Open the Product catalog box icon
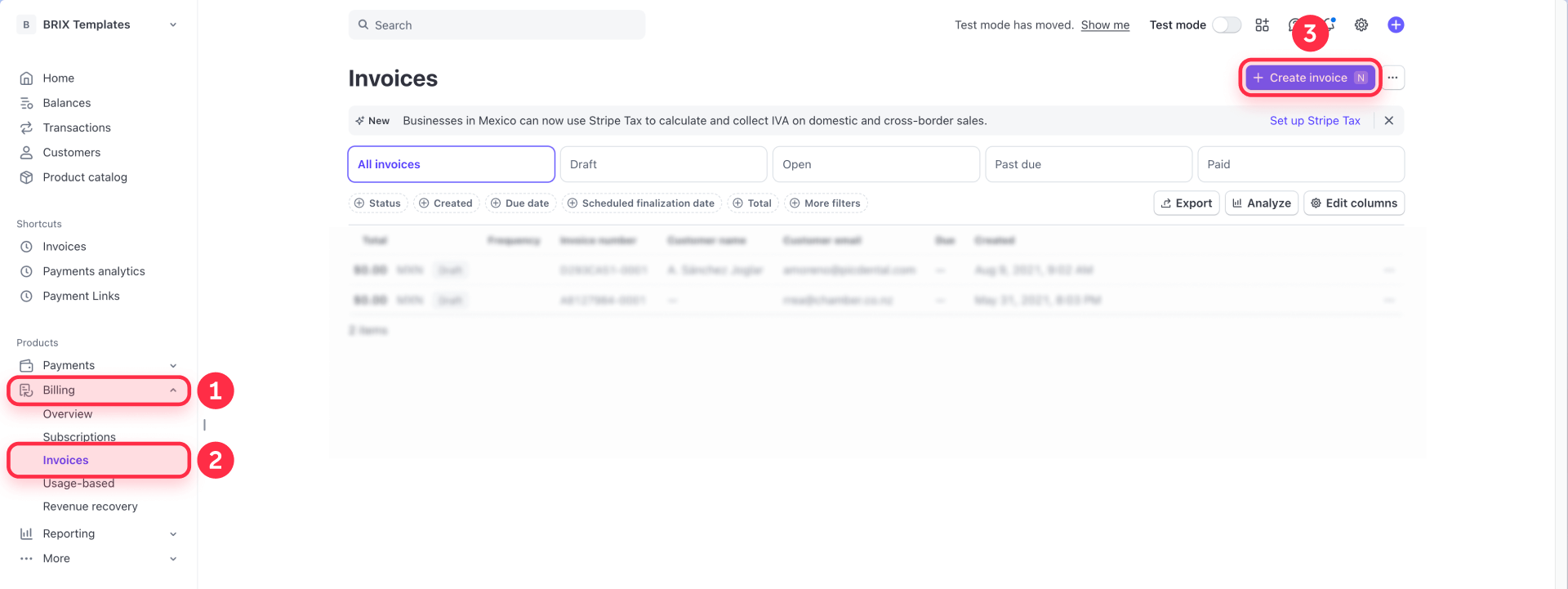The height and width of the screenshot is (589, 1568). [x=26, y=177]
